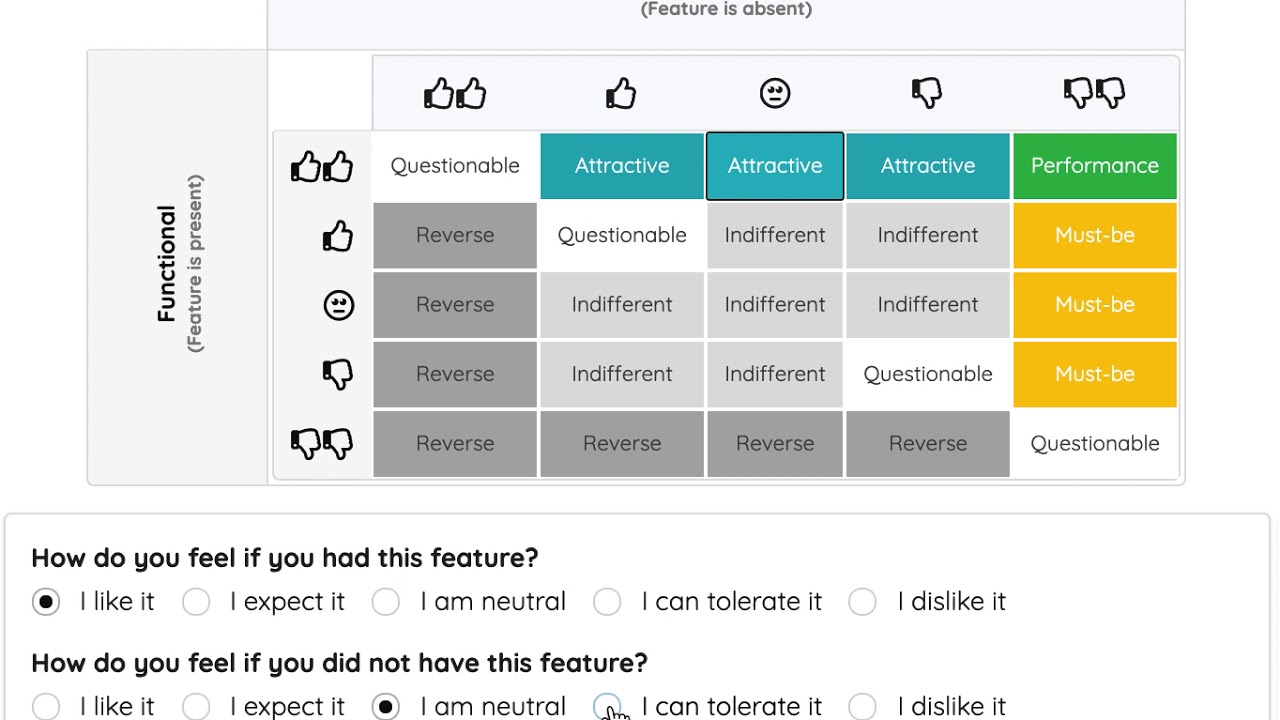
Task: Click the single thumbs-up icon beside the second row
Action: click(x=338, y=236)
